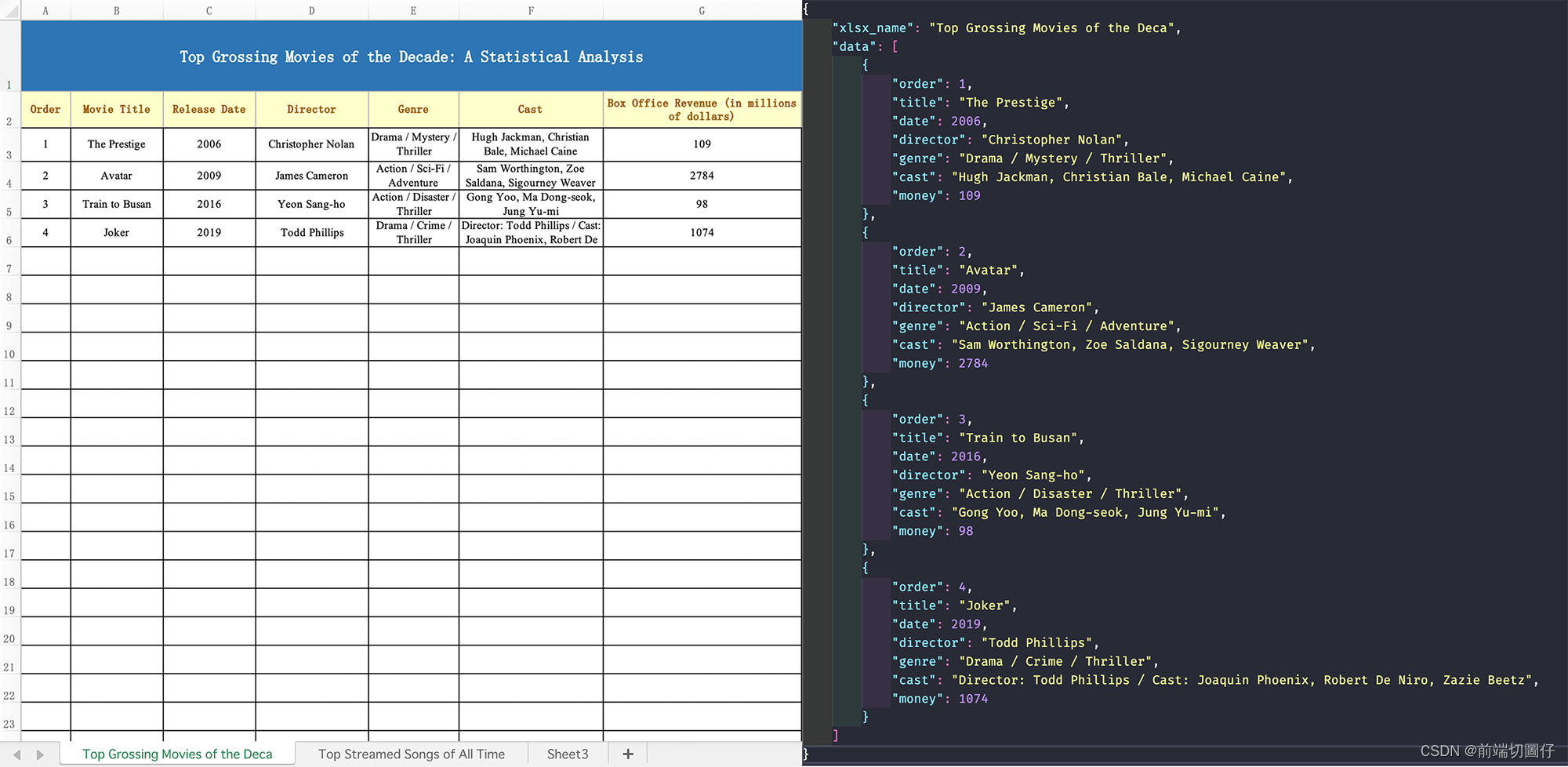This screenshot has width=1568, height=767.
Task: Switch to Top Streamed Songs of All Time sheet
Action: (x=412, y=754)
